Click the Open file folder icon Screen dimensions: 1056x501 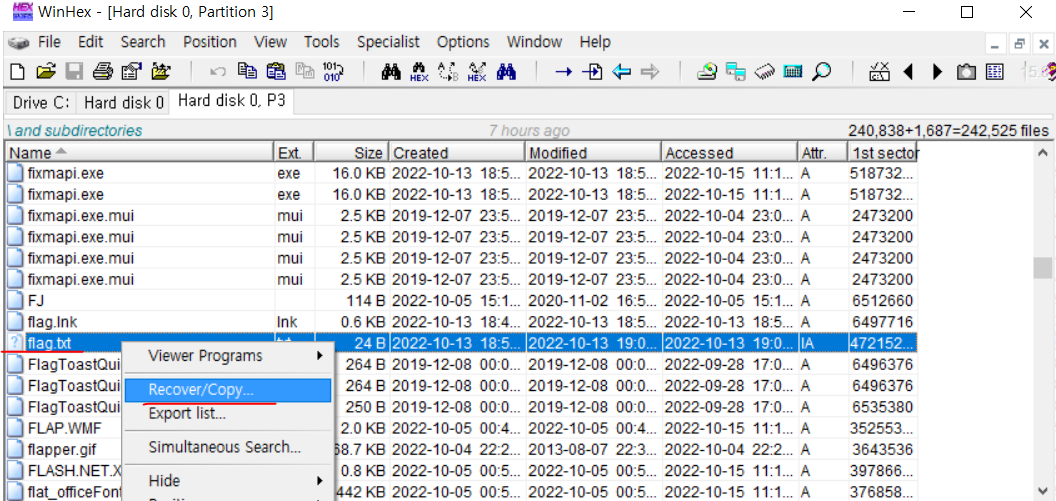(45, 71)
